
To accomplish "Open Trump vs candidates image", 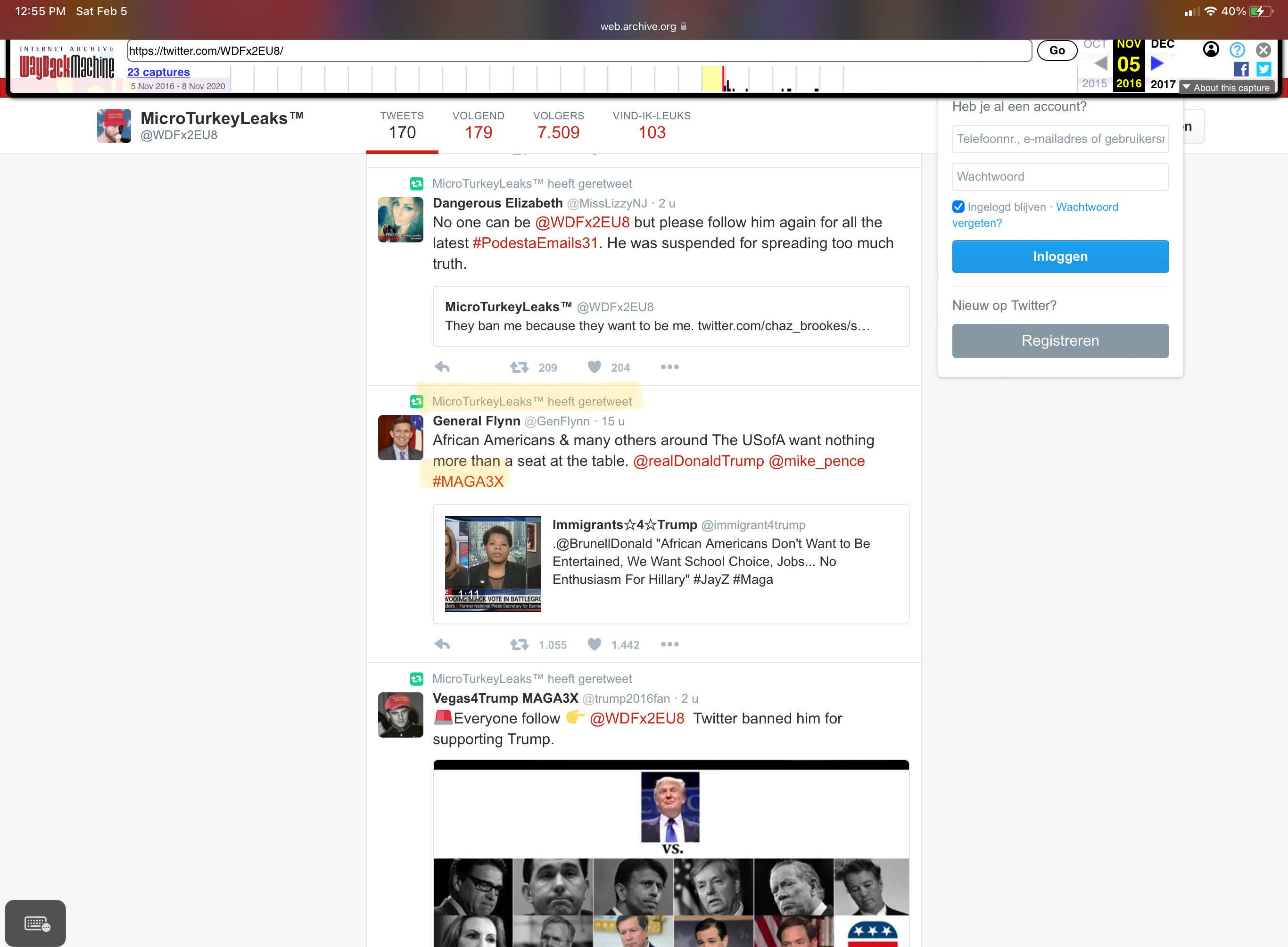I will (x=671, y=854).
